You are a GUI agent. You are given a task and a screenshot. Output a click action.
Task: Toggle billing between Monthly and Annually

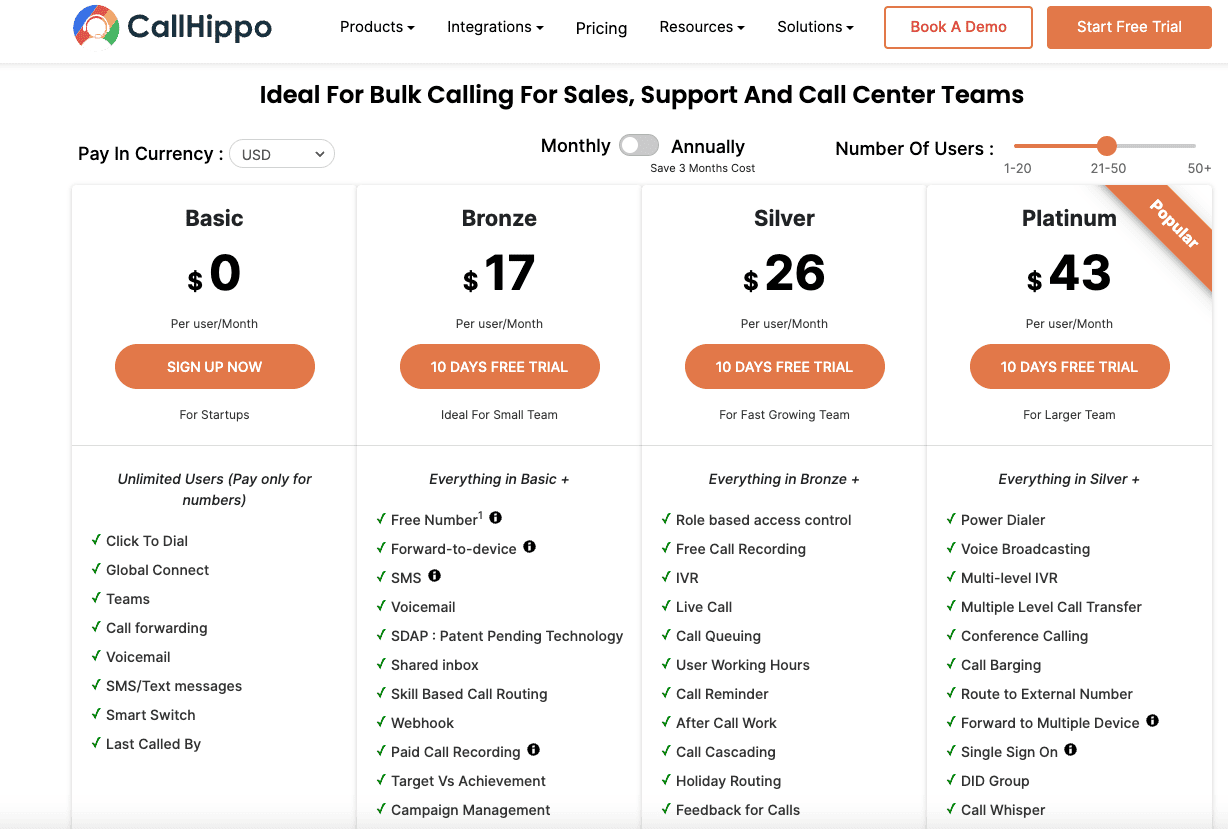(x=639, y=146)
